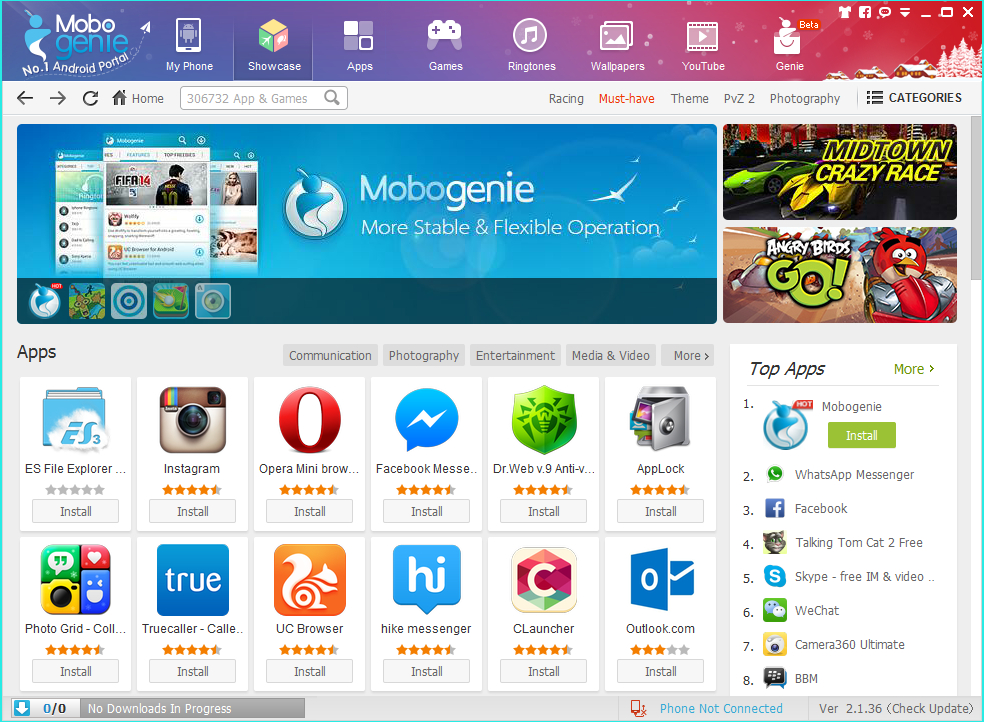The height and width of the screenshot is (722, 984).
Task: Click Check Update in status bar
Action: [929, 708]
